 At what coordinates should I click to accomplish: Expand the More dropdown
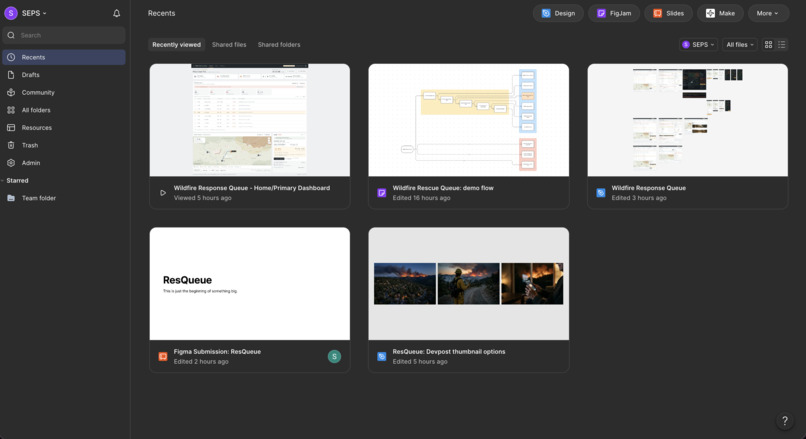768,13
